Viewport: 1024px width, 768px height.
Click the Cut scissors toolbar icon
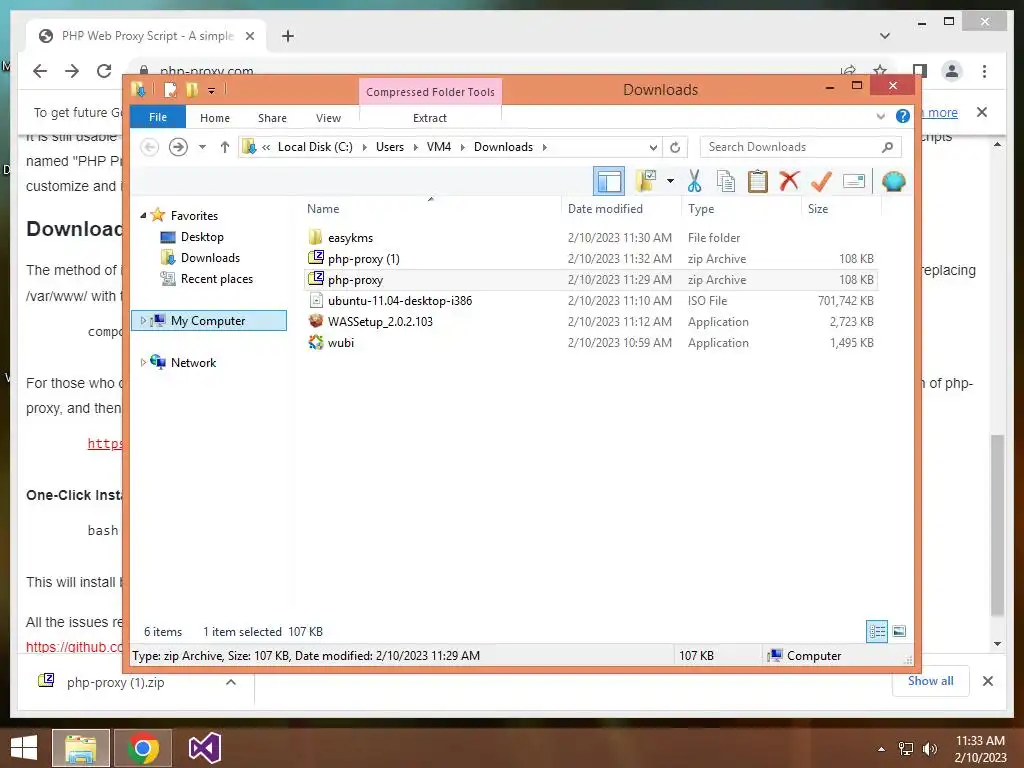[694, 181]
